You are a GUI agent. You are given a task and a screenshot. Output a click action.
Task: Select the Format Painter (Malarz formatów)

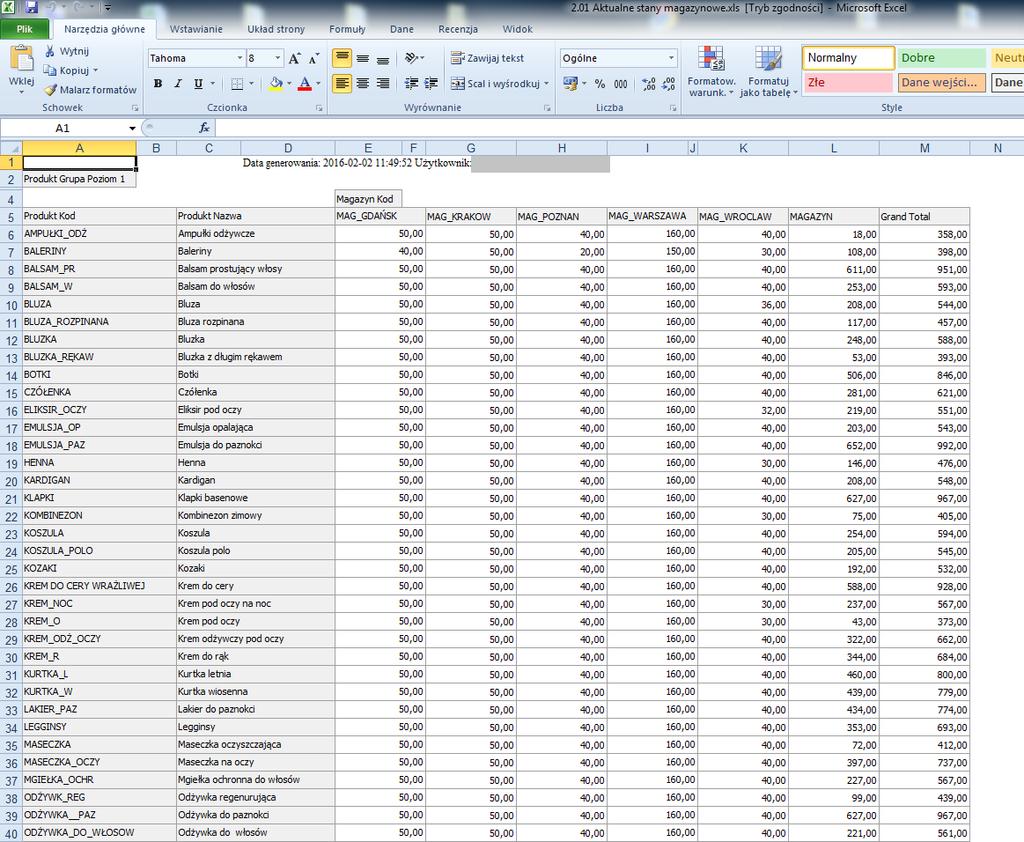tap(90, 89)
